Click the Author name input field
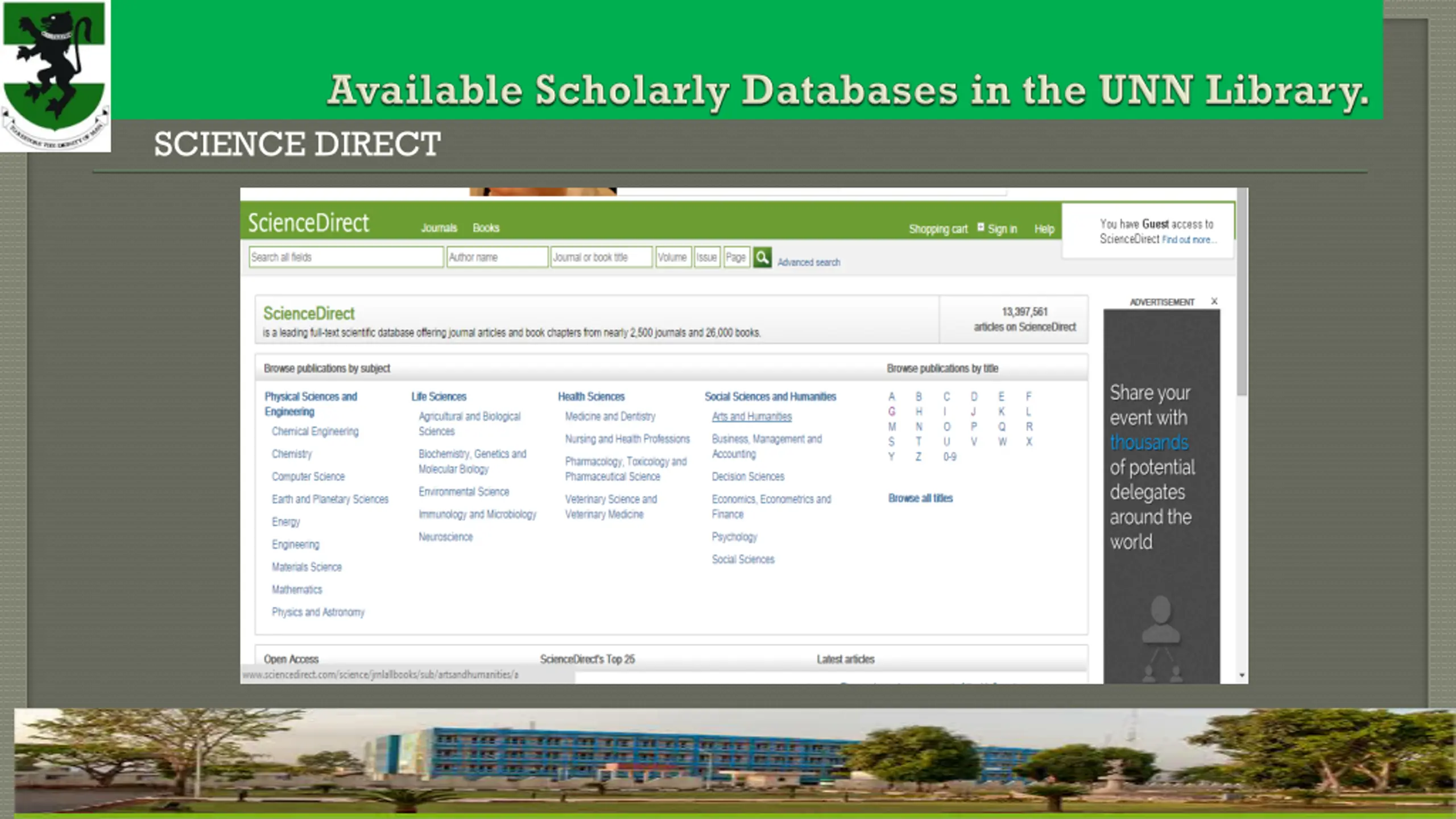 497,257
